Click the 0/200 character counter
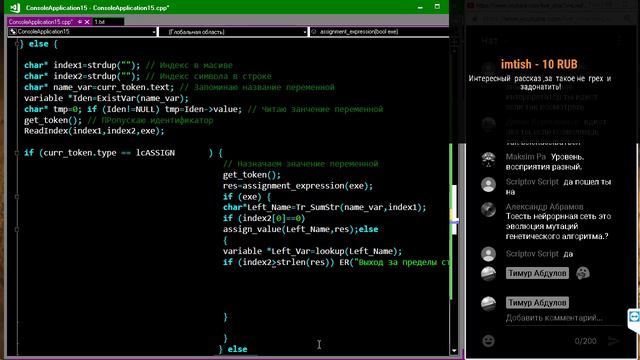The height and width of the screenshot is (360, 640). 585,341
